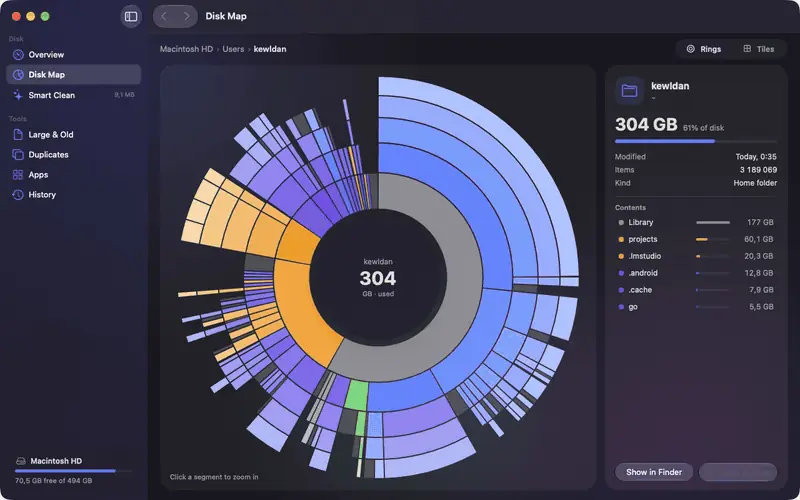The height and width of the screenshot is (500, 800).
Task: Click the Duplicates stacked icon
Action: pos(18,155)
